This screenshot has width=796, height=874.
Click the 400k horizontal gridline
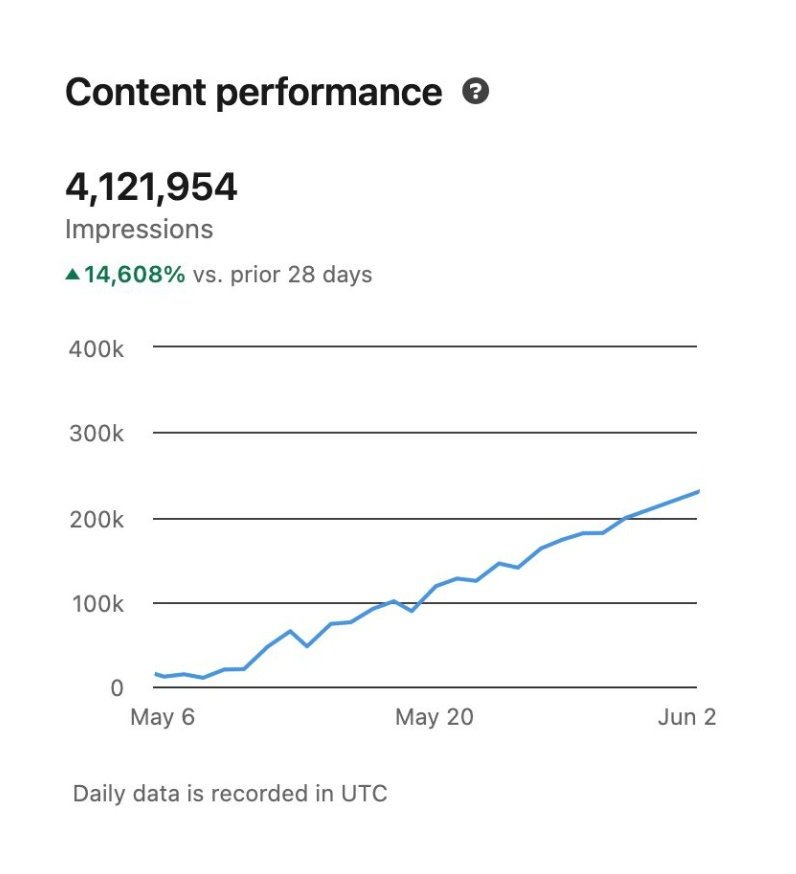425,347
